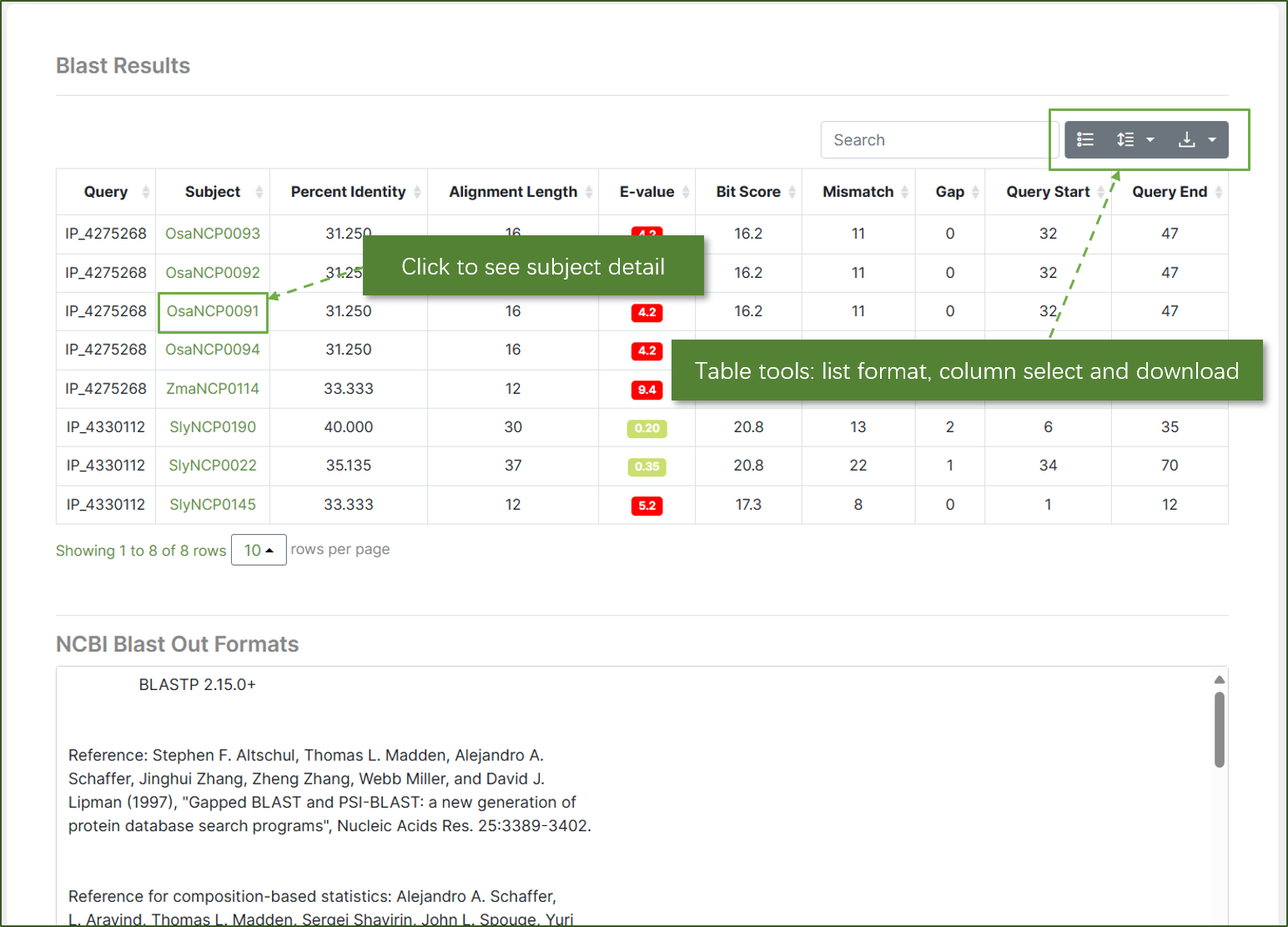This screenshot has height=927, width=1288.
Task: Click the green 0.20 E-value badge
Action: click(x=647, y=428)
